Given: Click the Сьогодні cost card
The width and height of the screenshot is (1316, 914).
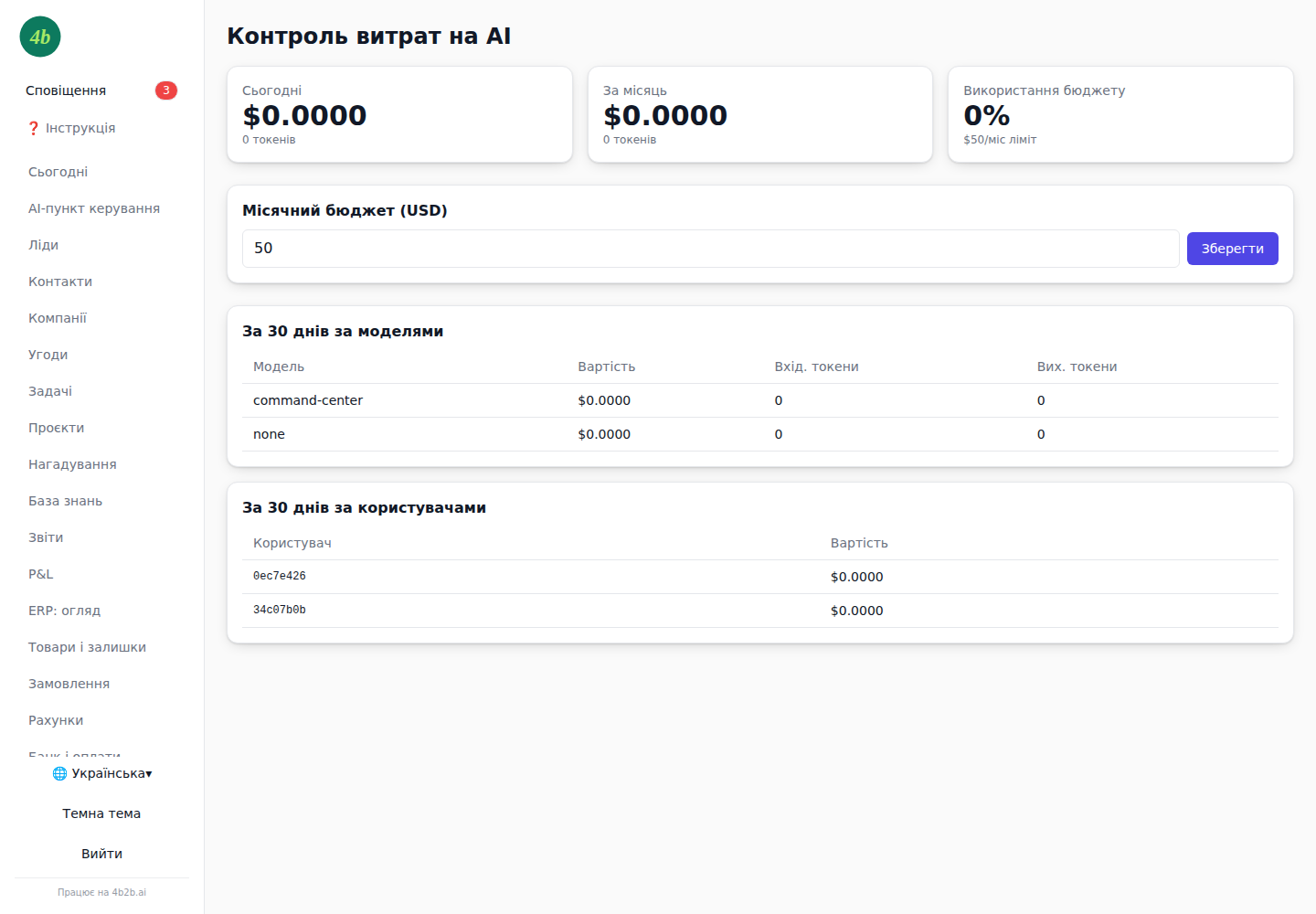Looking at the screenshot, I should (x=399, y=114).
